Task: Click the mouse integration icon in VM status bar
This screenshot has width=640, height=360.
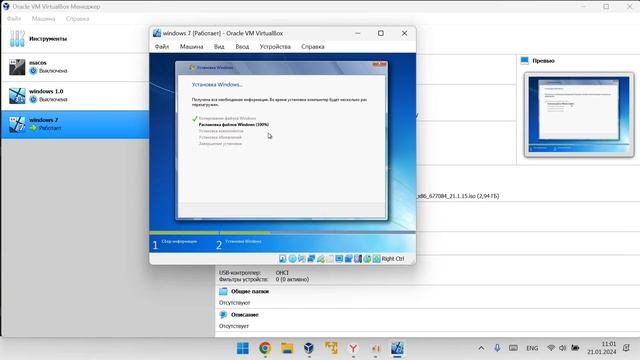Action: [x=367, y=259]
